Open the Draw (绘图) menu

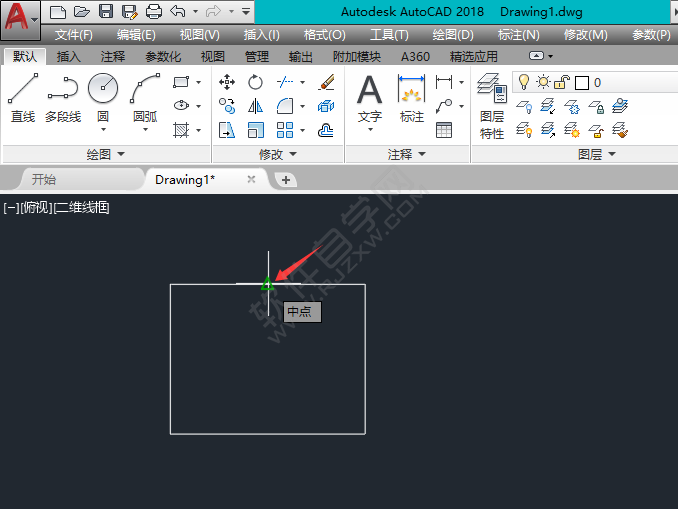[x=453, y=35]
